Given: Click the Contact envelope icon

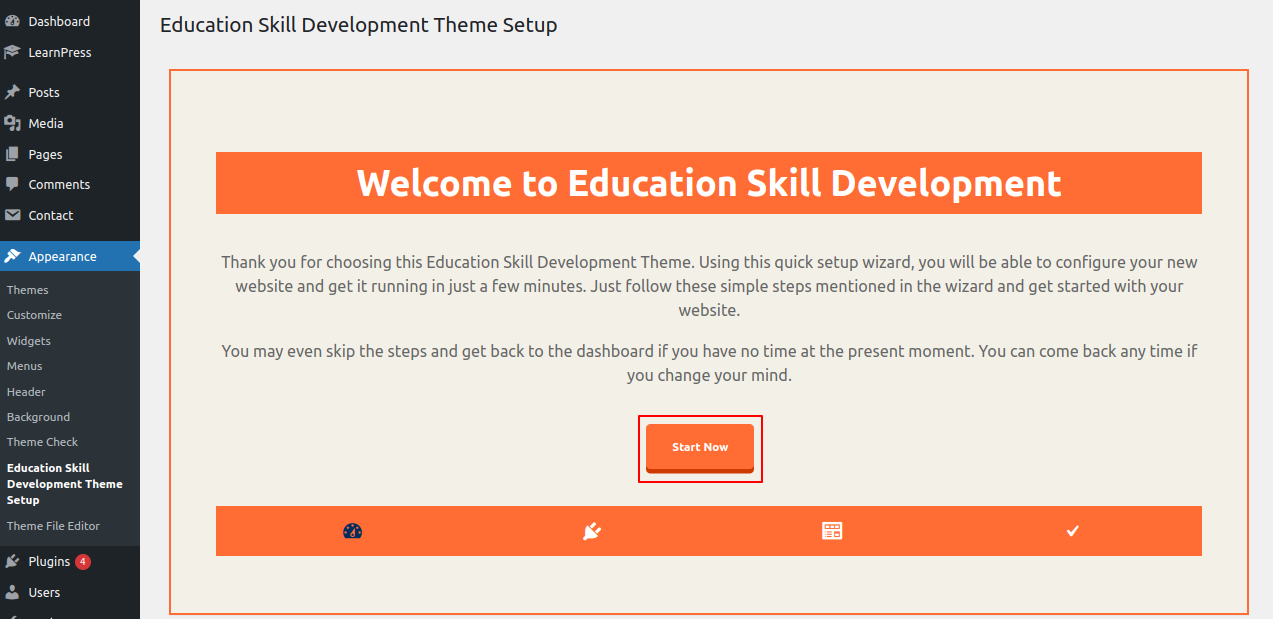Looking at the screenshot, I should [12, 215].
